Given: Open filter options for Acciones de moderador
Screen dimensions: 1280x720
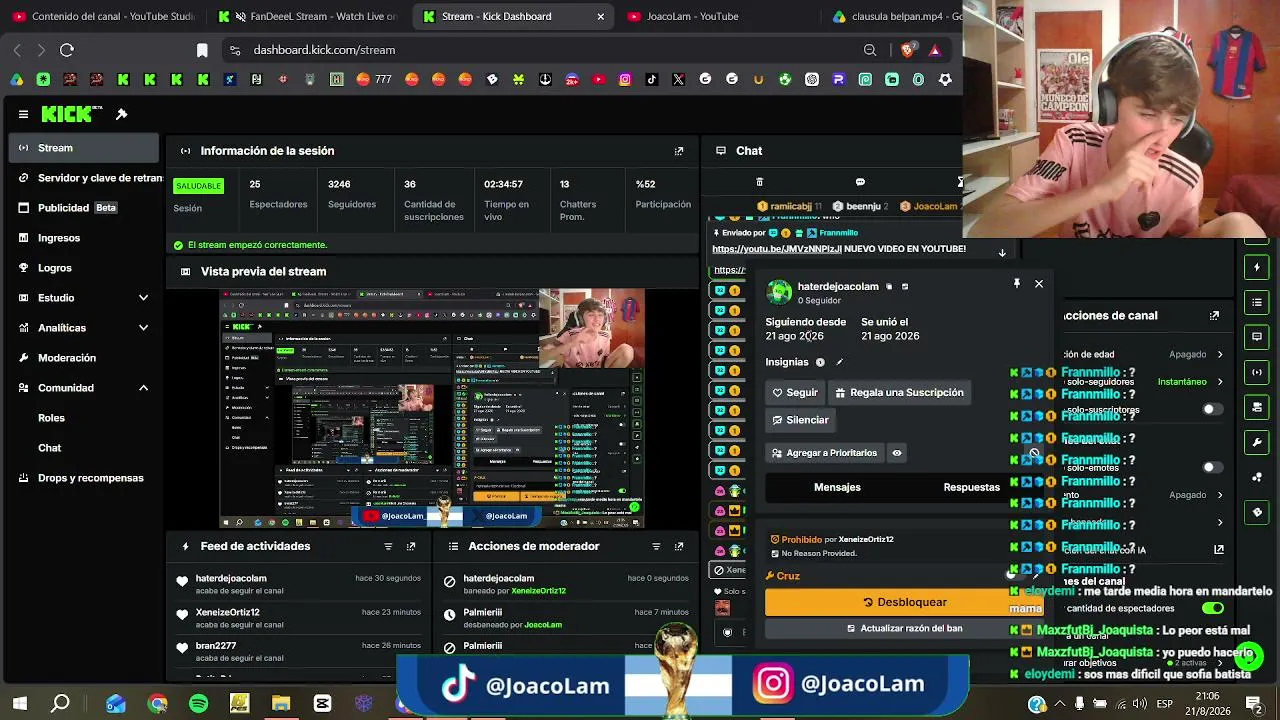Looking at the screenshot, I should (x=656, y=546).
